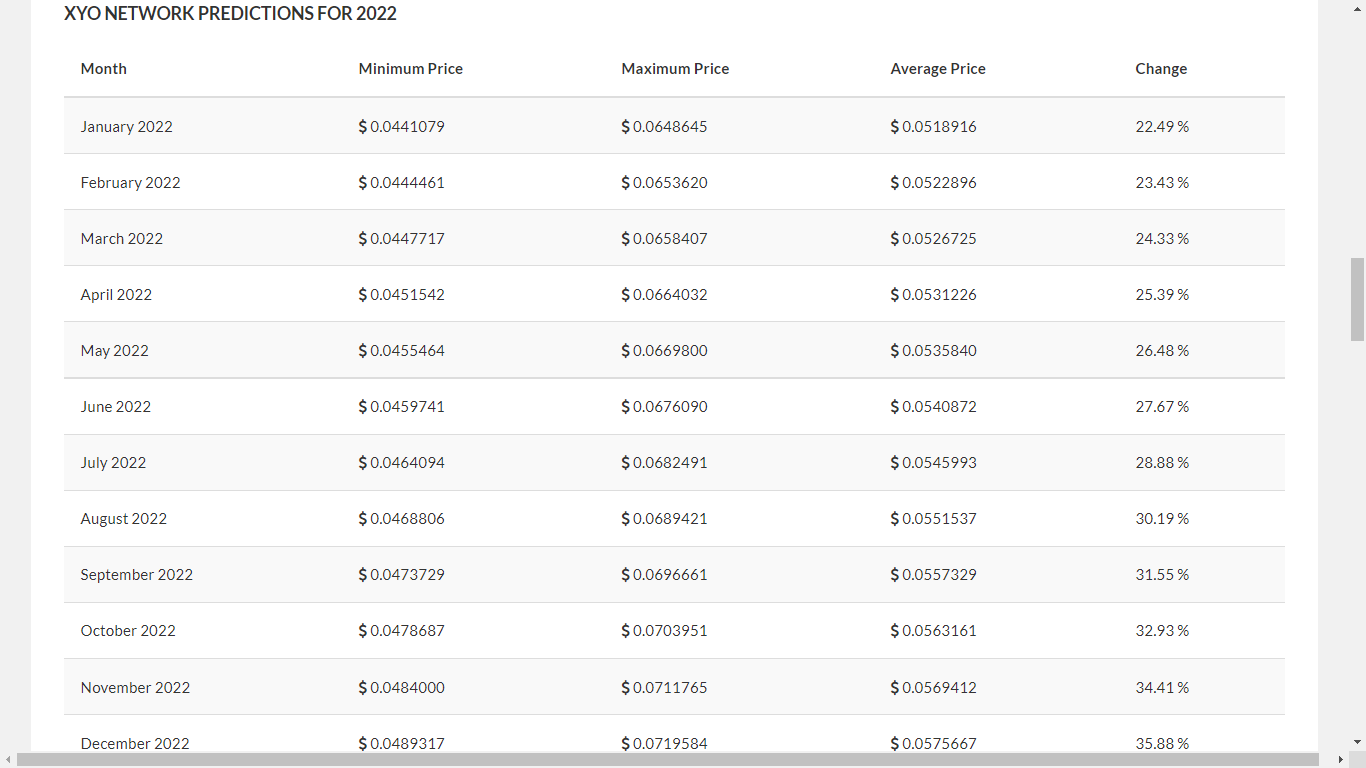Click May average price $0.0535840
Screen dimensions: 1366x768
(934, 351)
